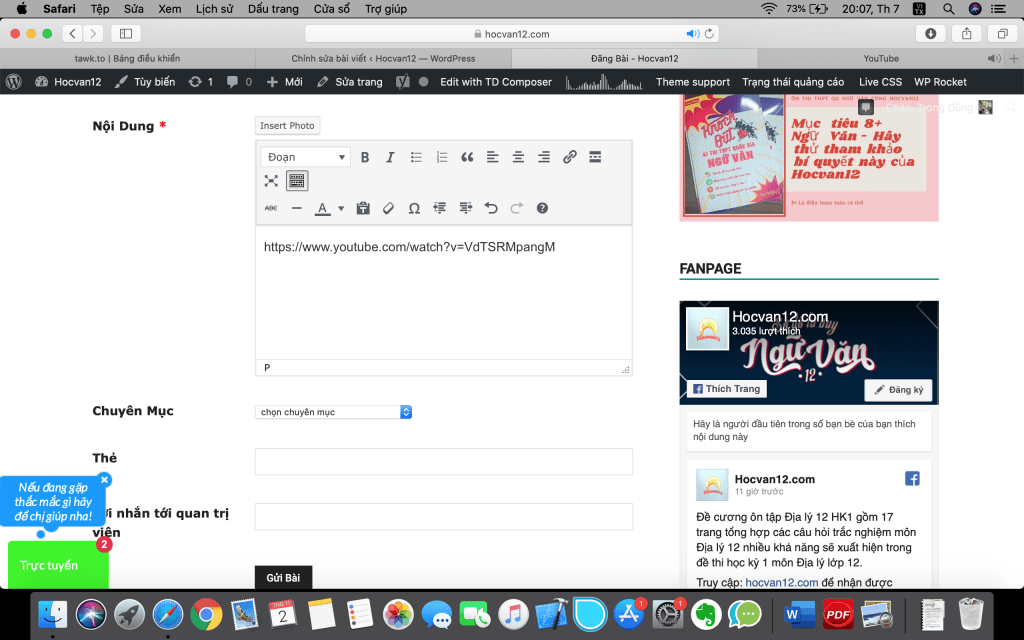Insert a horizontal line
This screenshot has width=1024, height=640.
[296, 208]
